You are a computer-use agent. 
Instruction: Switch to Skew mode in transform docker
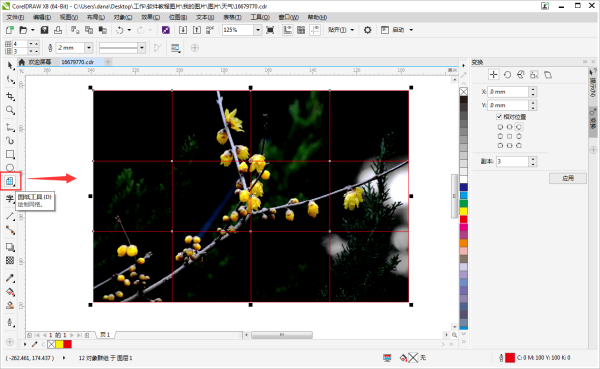point(548,75)
